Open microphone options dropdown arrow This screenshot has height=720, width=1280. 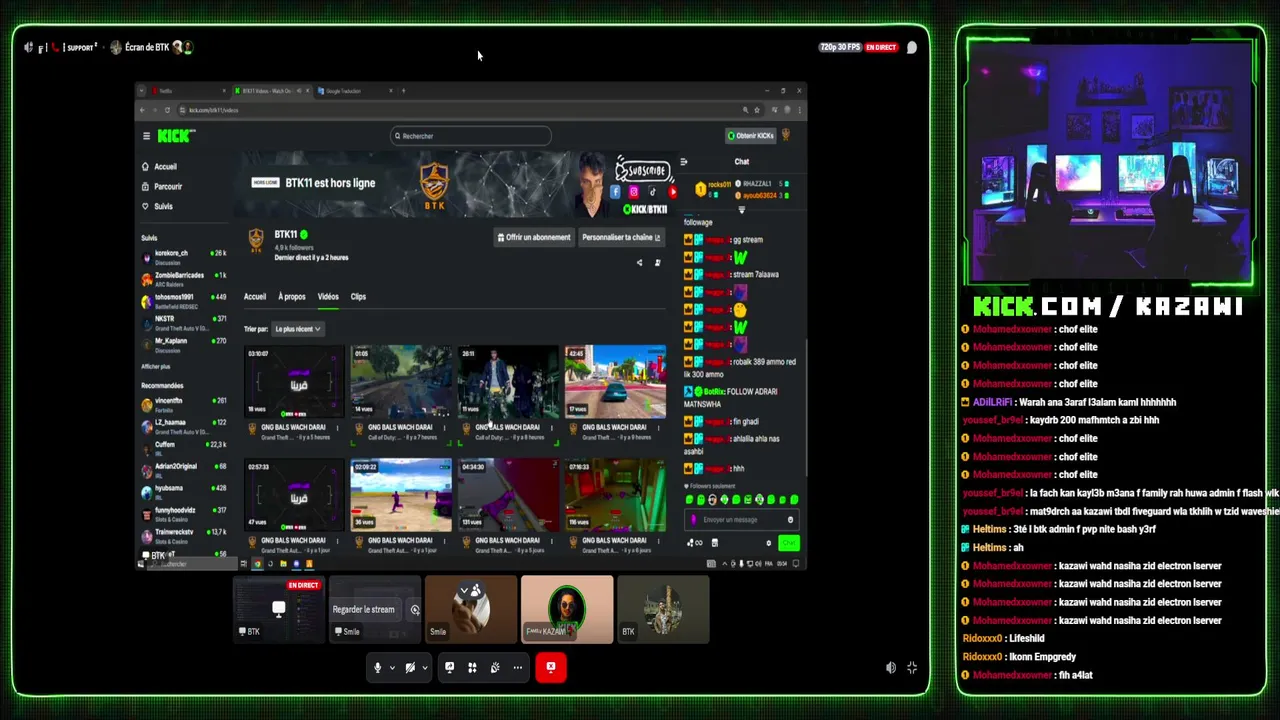[392, 667]
